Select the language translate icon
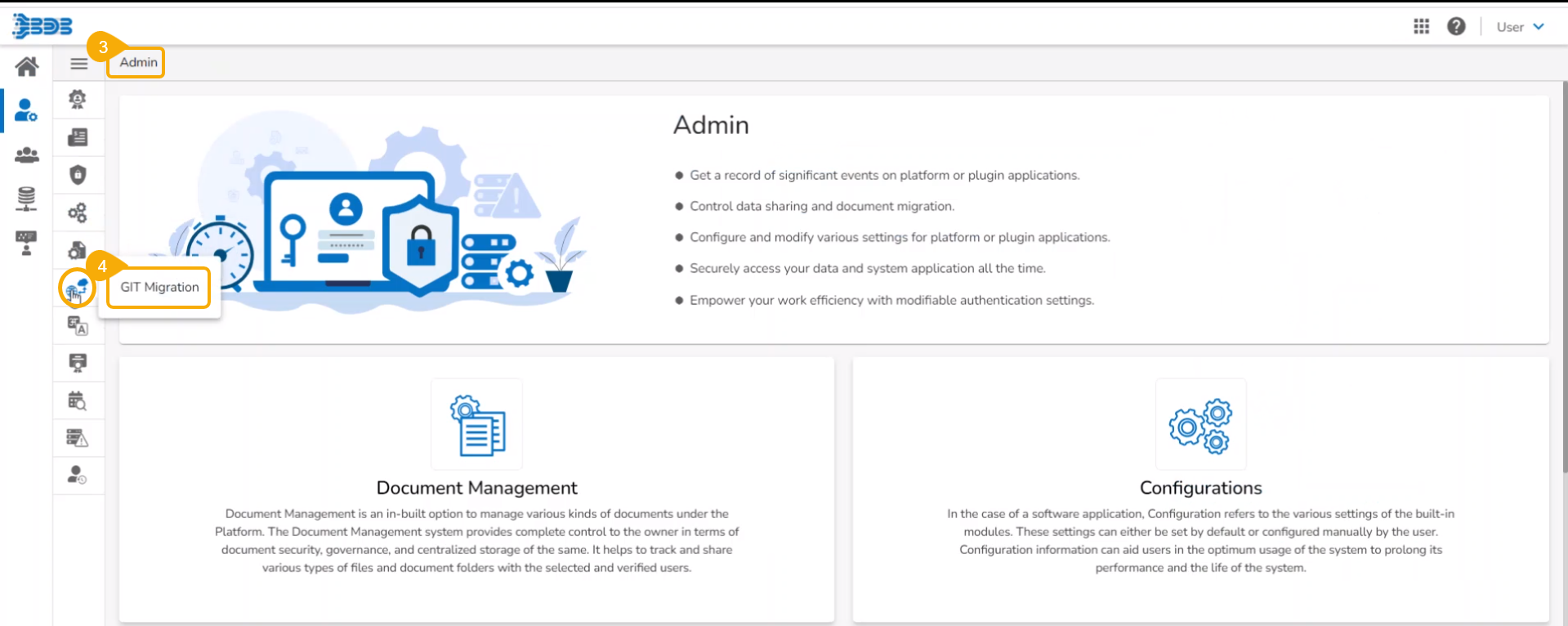The image size is (1568, 626). [x=78, y=325]
